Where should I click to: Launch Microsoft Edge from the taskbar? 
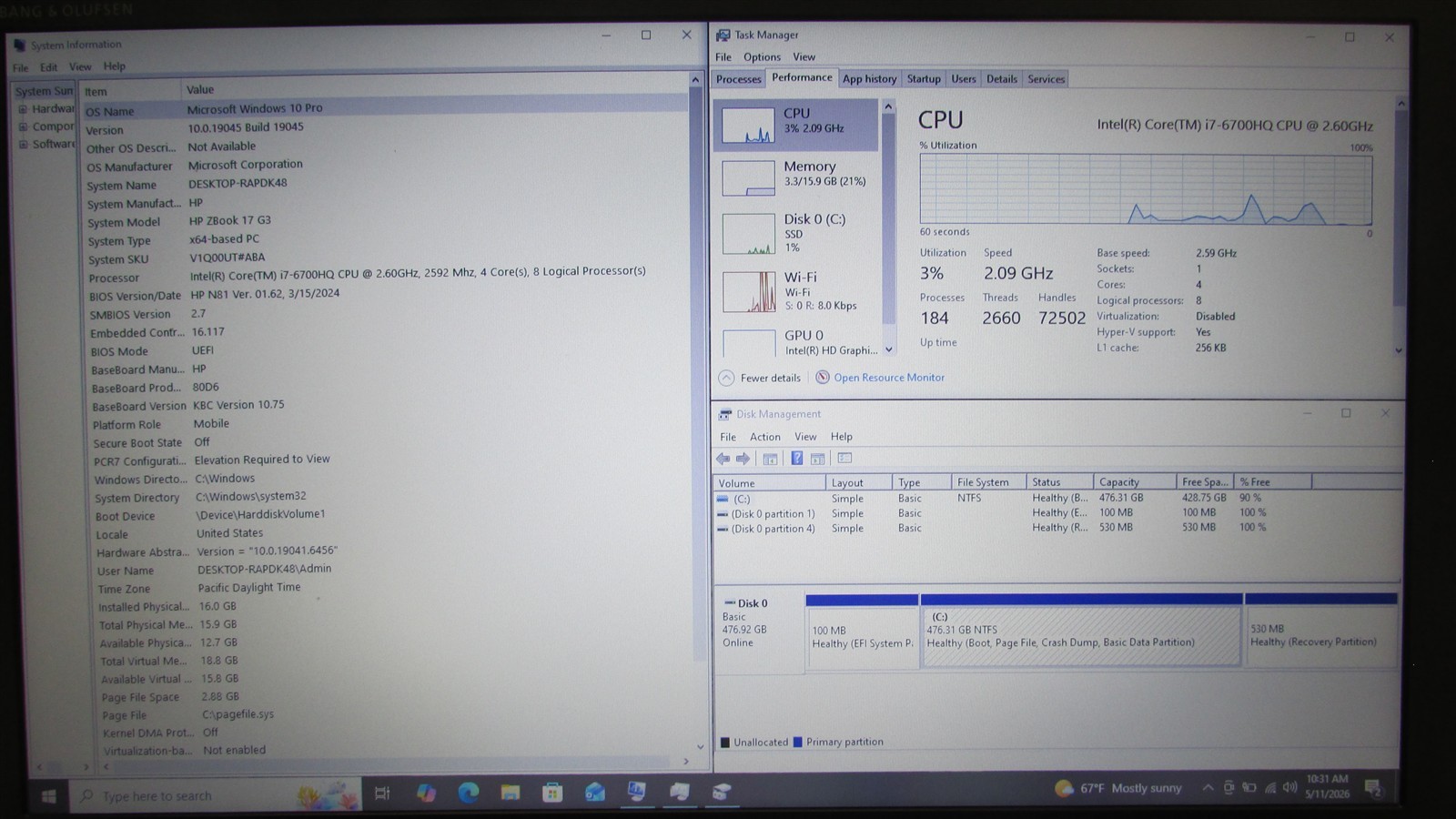468,793
